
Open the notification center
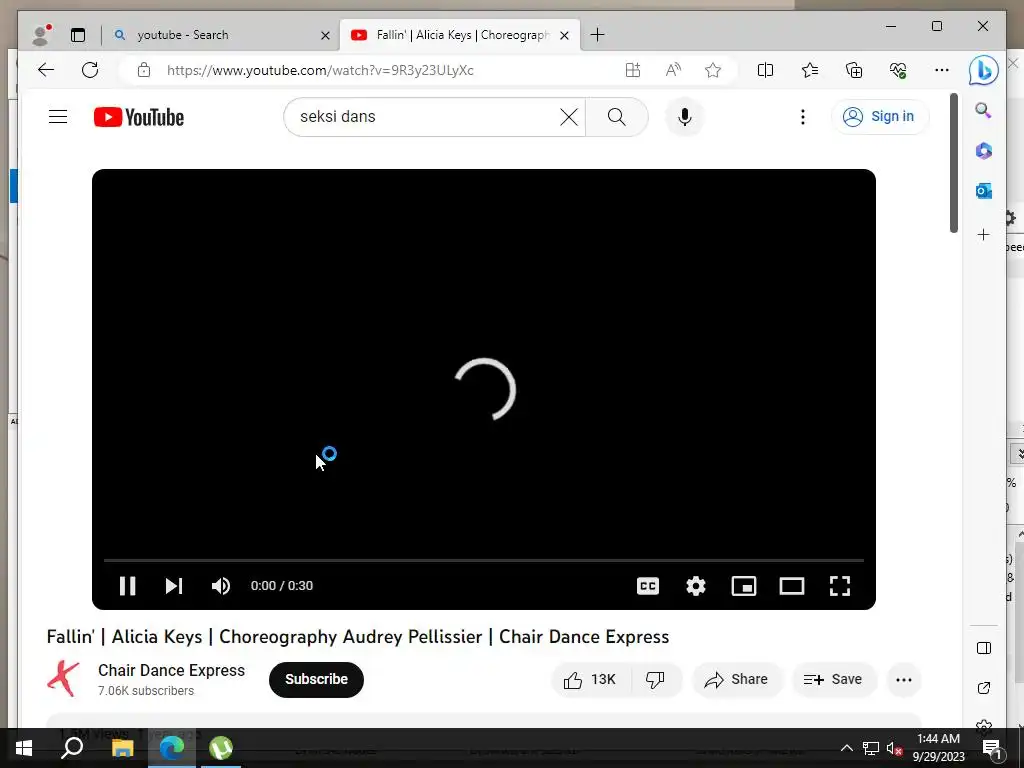click(992, 748)
